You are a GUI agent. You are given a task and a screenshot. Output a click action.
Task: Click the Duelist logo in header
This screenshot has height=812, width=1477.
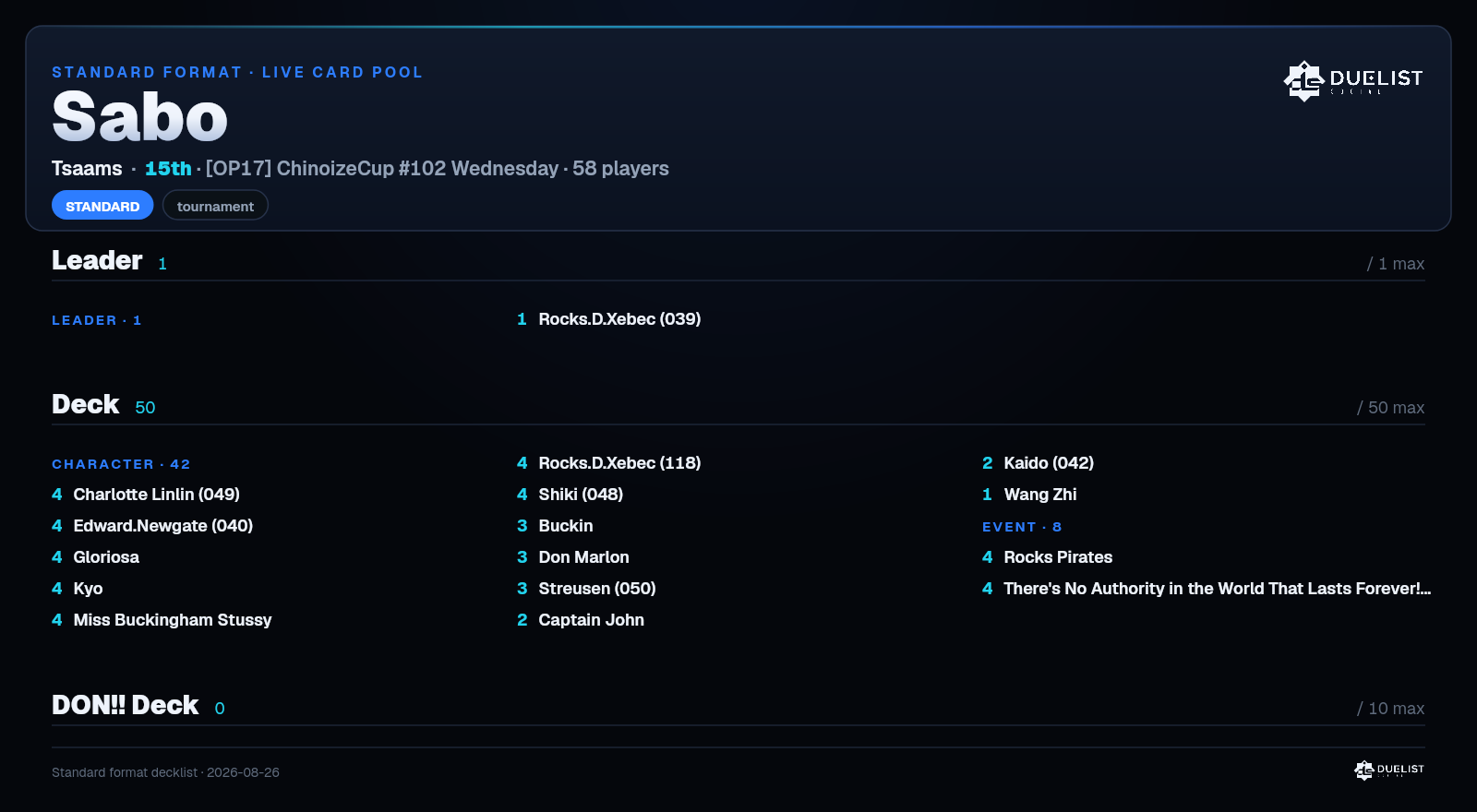click(1353, 80)
